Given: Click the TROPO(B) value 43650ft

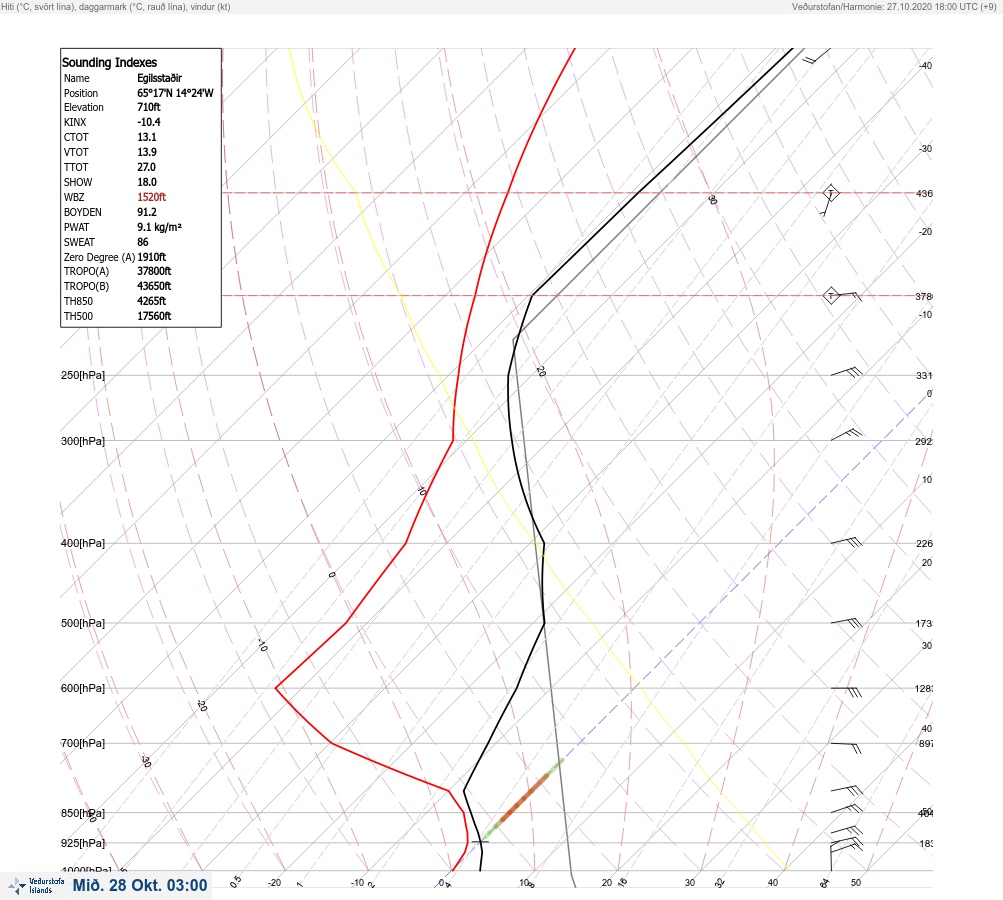Looking at the screenshot, I should click(x=154, y=286).
